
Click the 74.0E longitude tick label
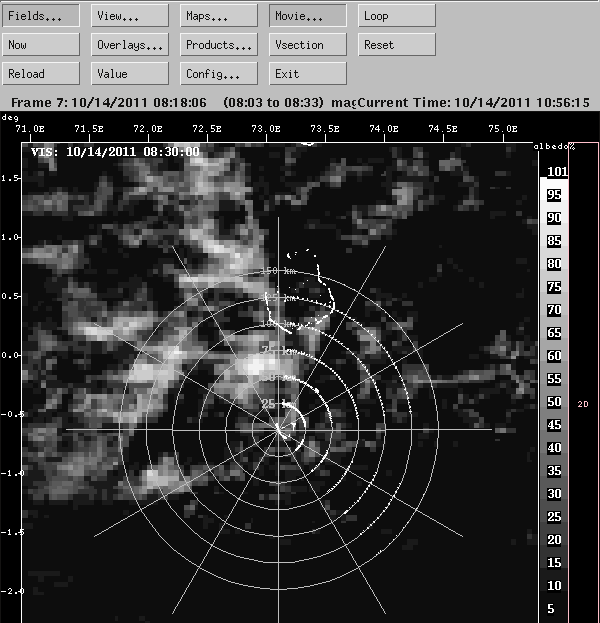pos(384,129)
